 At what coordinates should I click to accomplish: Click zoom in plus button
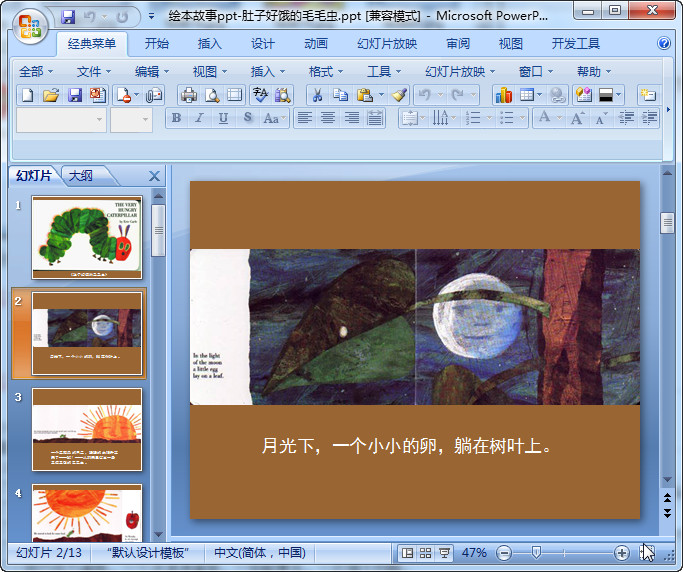point(622,553)
